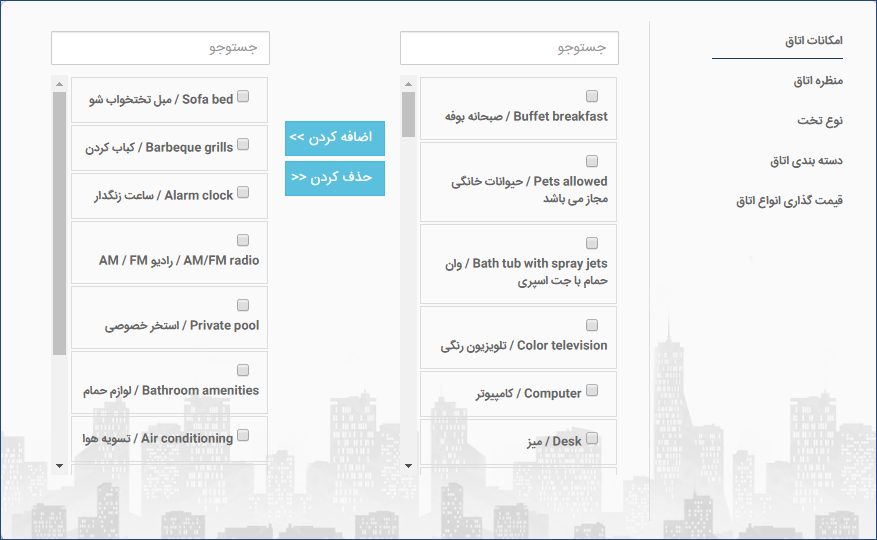Viewport: 877px width, 540px height.
Task: Tick the Barbeque grills option
Action: (243, 144)
